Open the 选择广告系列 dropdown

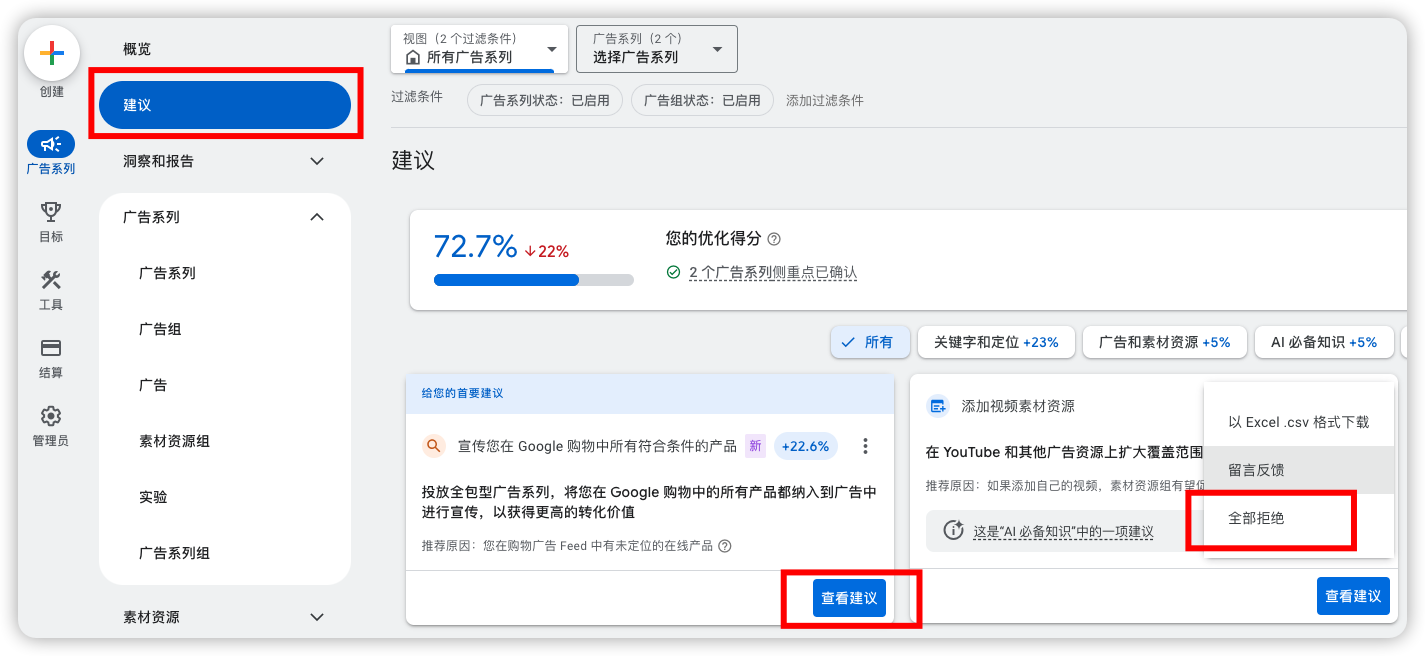coord(656,50)
